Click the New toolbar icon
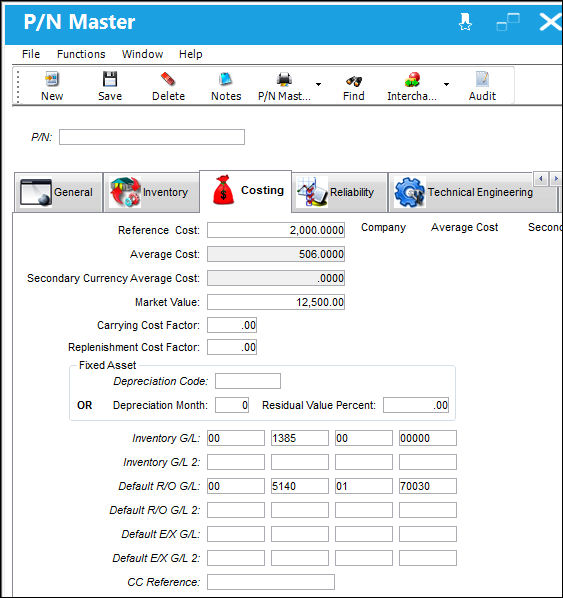 coord(52,79)
